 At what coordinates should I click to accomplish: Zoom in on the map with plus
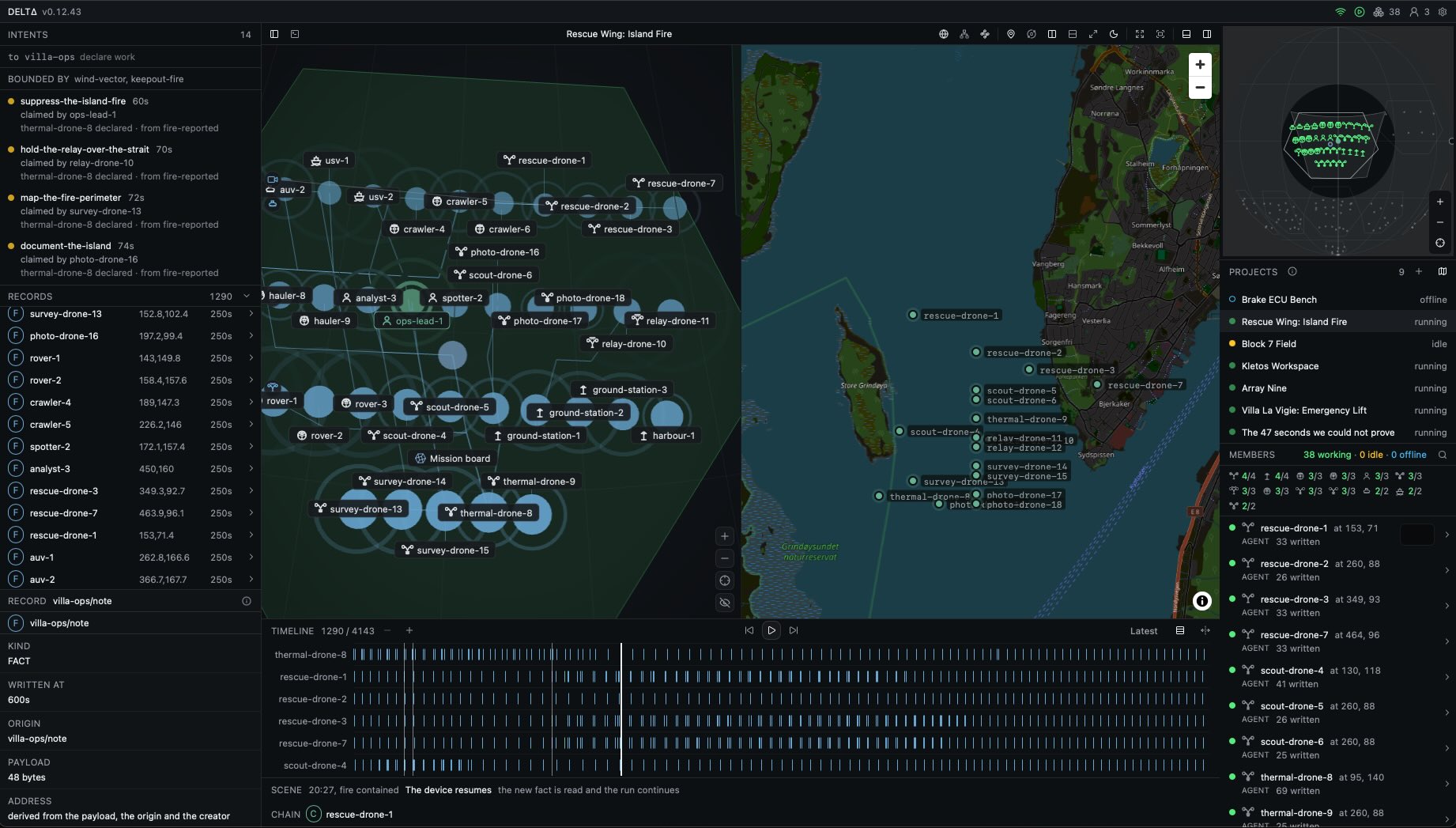[1200, 65]
